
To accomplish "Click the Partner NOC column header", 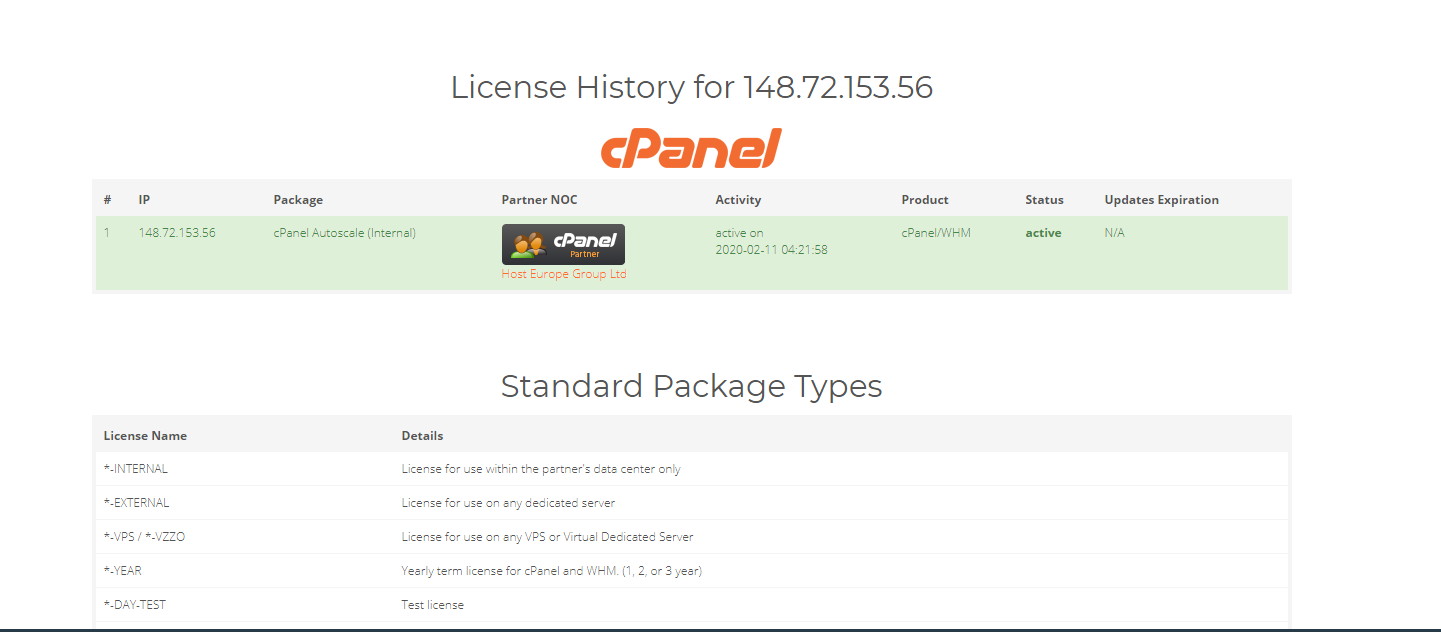I will [539, 200].
